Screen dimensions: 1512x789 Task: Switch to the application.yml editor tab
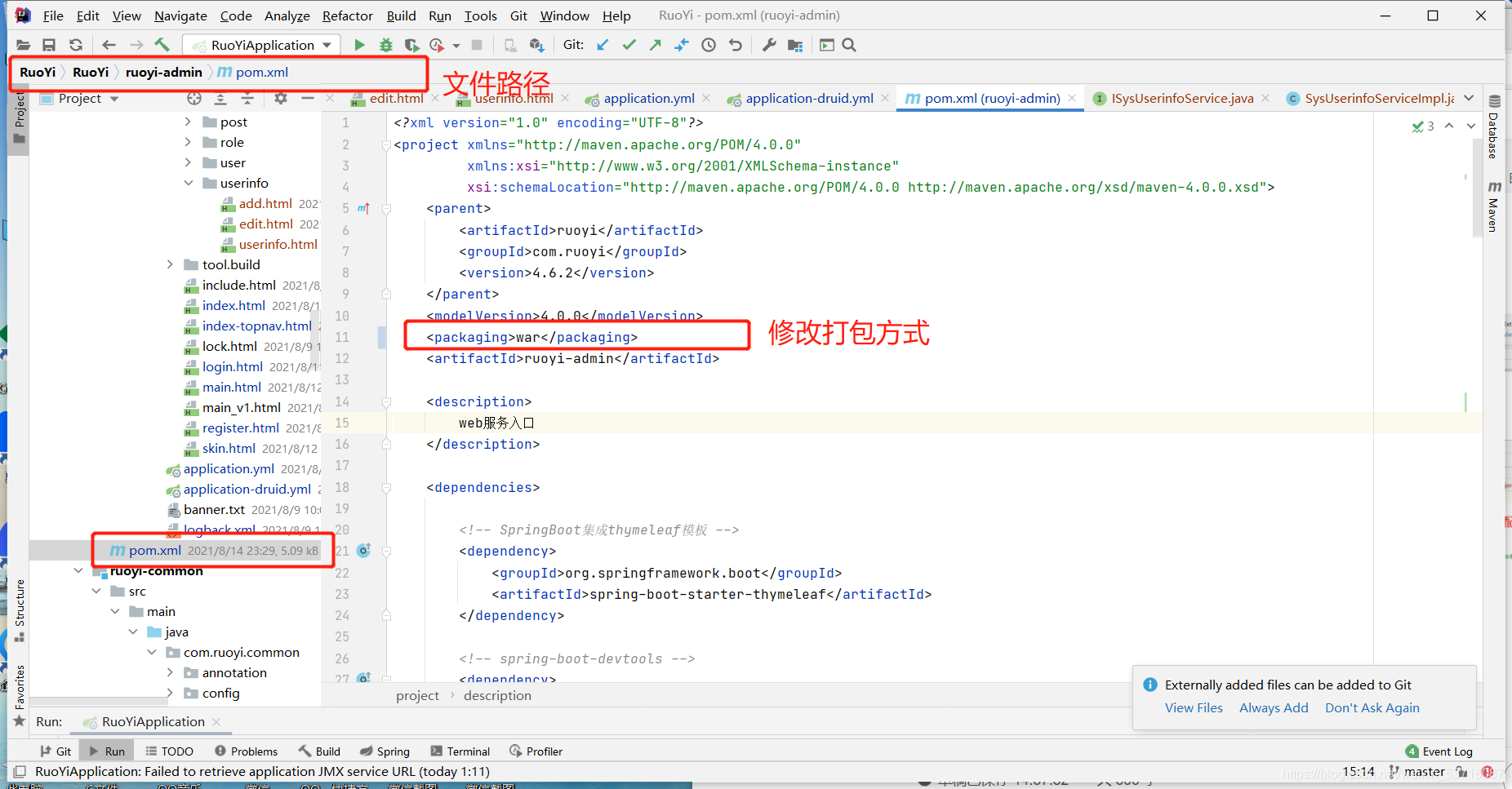[x=648, y=98]
